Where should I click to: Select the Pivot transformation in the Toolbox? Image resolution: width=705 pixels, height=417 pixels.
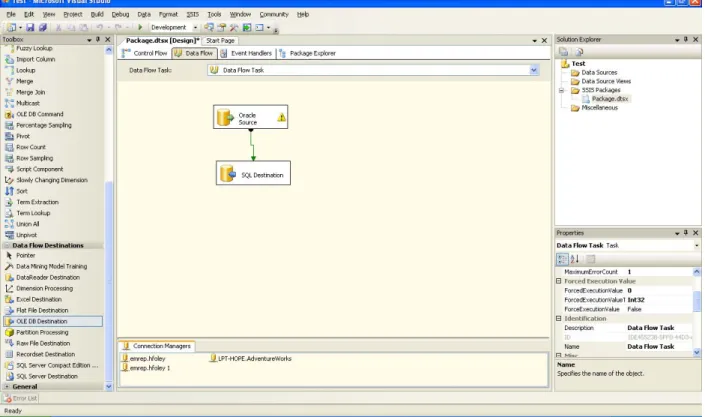point(23,136)
